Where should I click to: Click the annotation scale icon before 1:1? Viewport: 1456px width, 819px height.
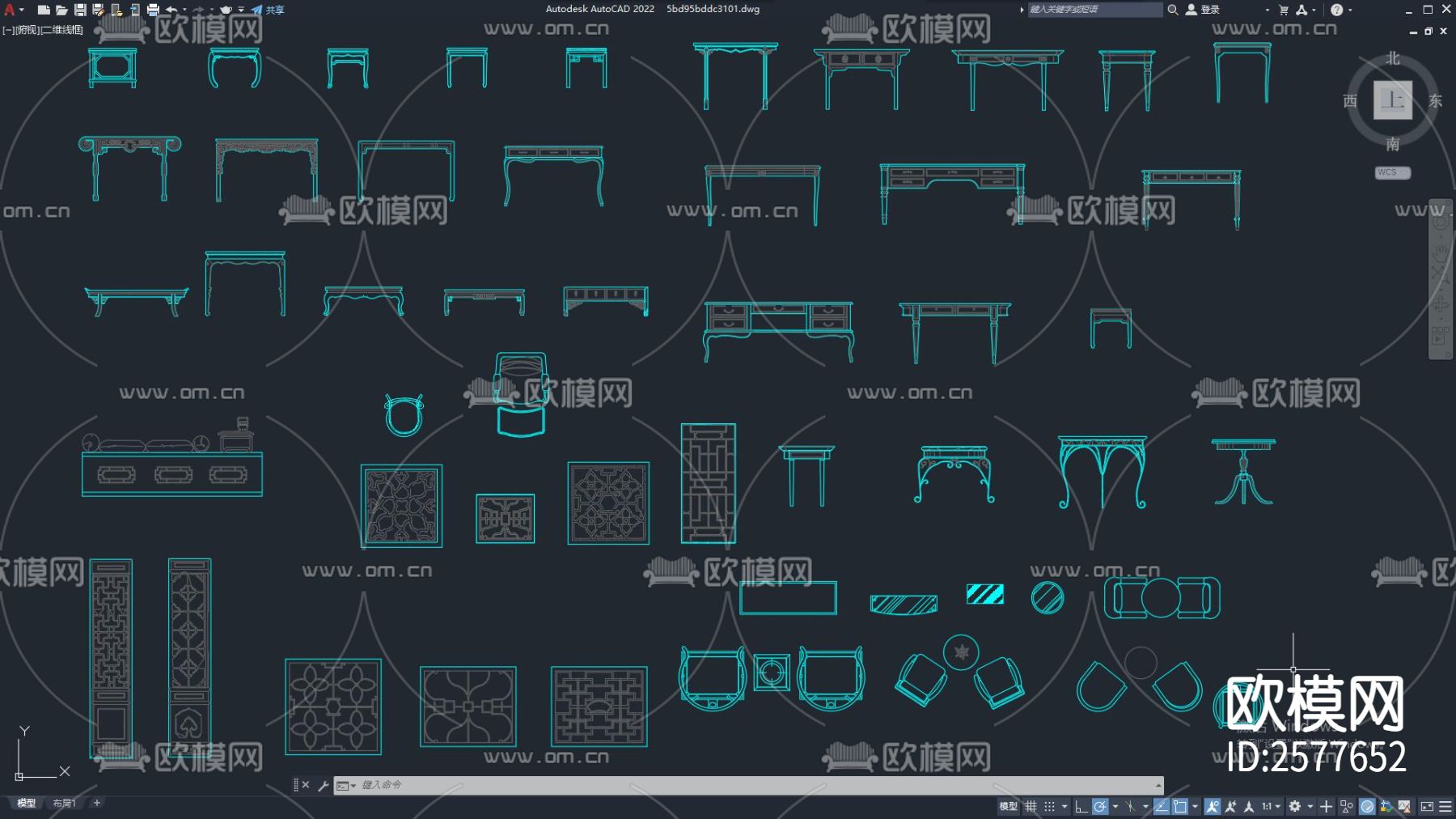coord(1249,806)
